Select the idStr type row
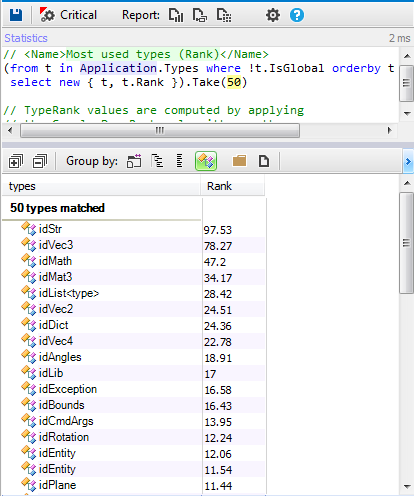This screenshot has width=414, height=496. point(134,229)
